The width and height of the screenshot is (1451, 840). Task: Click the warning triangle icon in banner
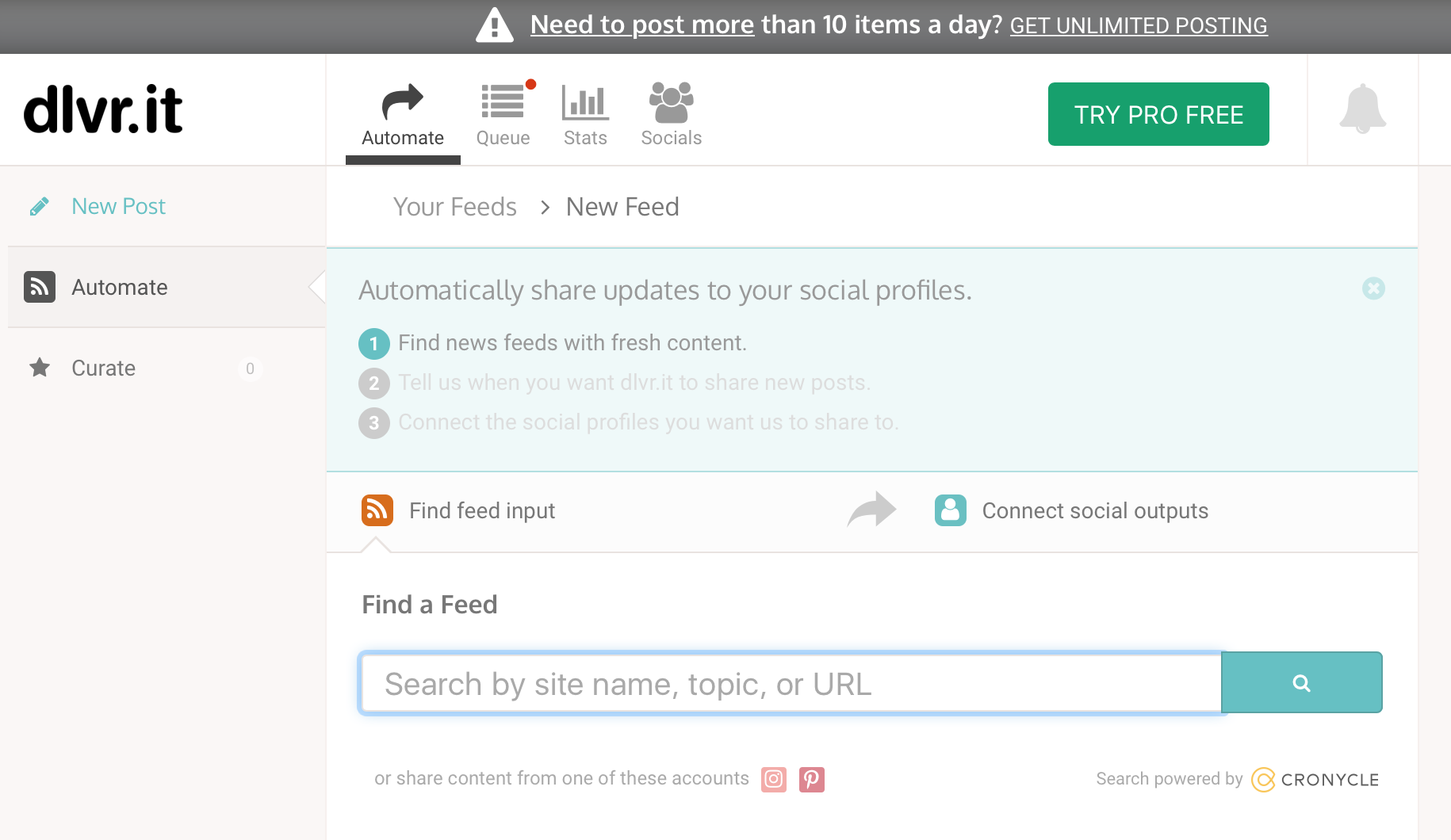pos(495,25)
